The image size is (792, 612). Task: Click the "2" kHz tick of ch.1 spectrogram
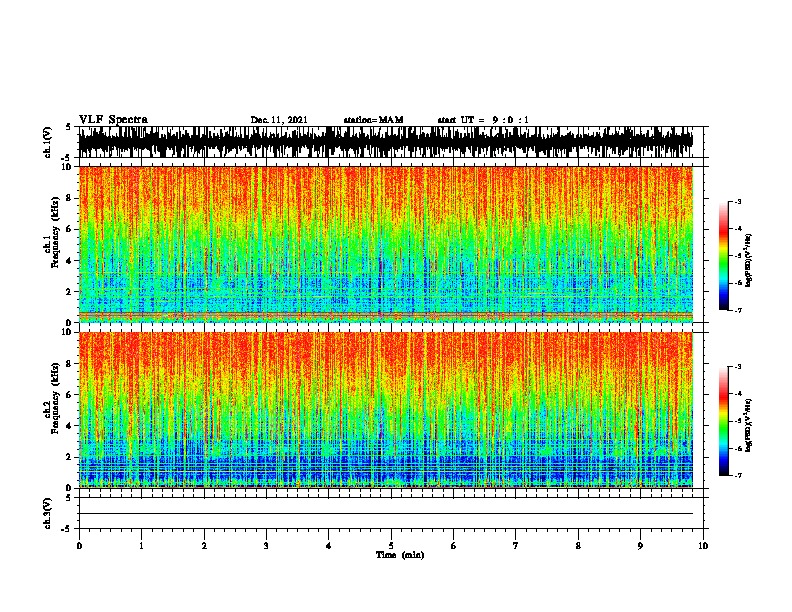click(70, 292)
